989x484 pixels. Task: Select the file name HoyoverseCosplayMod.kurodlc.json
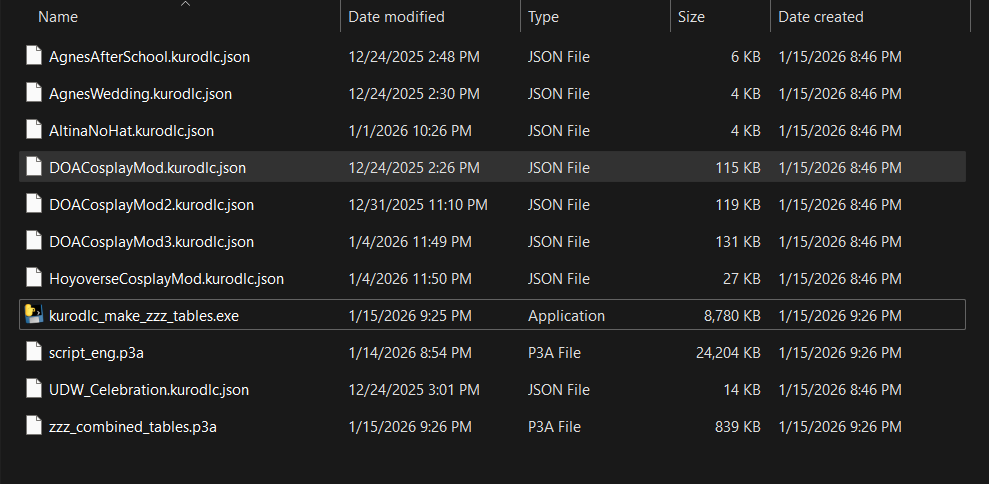(x=167, y=279)
